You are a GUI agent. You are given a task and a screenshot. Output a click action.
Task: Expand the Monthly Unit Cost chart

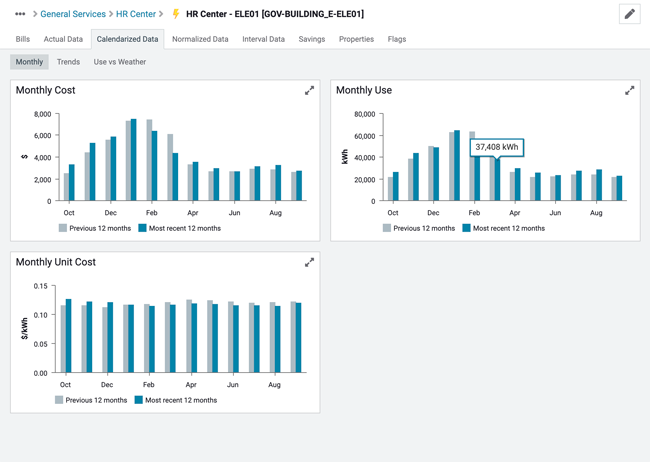click(309, 263)
